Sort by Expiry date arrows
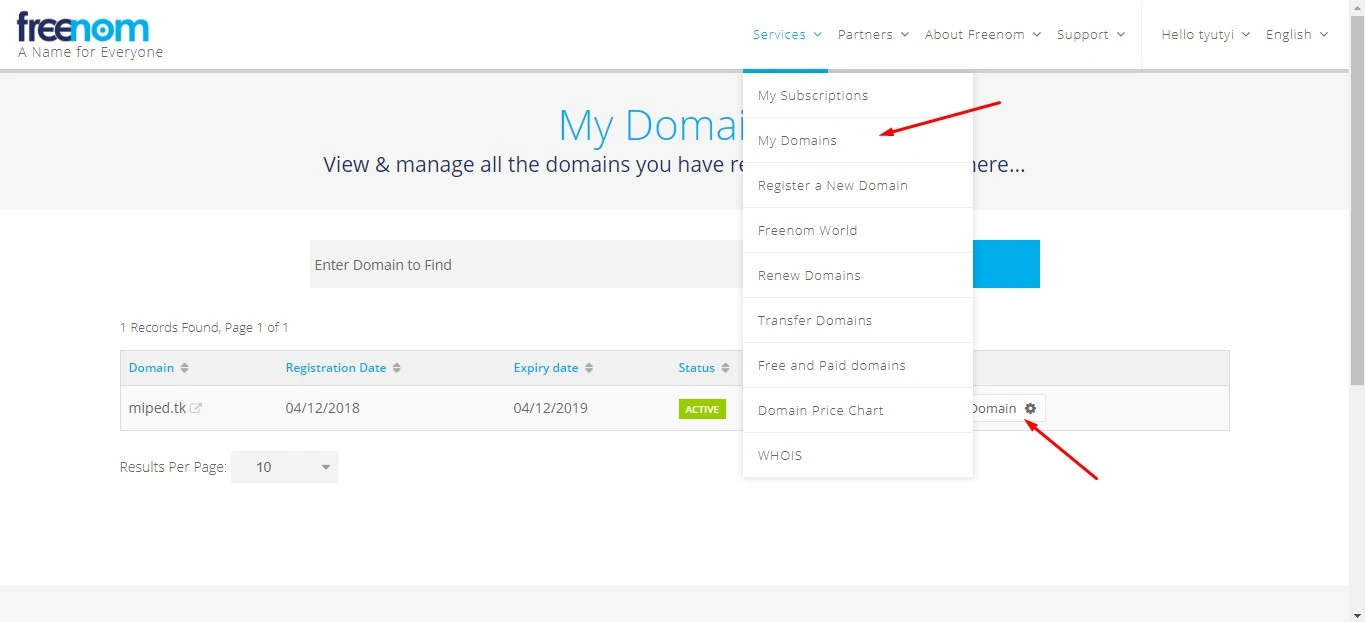Image resolution: width=1365 pixels, height=622 pixels. pyautogui.click(x=589, y=368)
